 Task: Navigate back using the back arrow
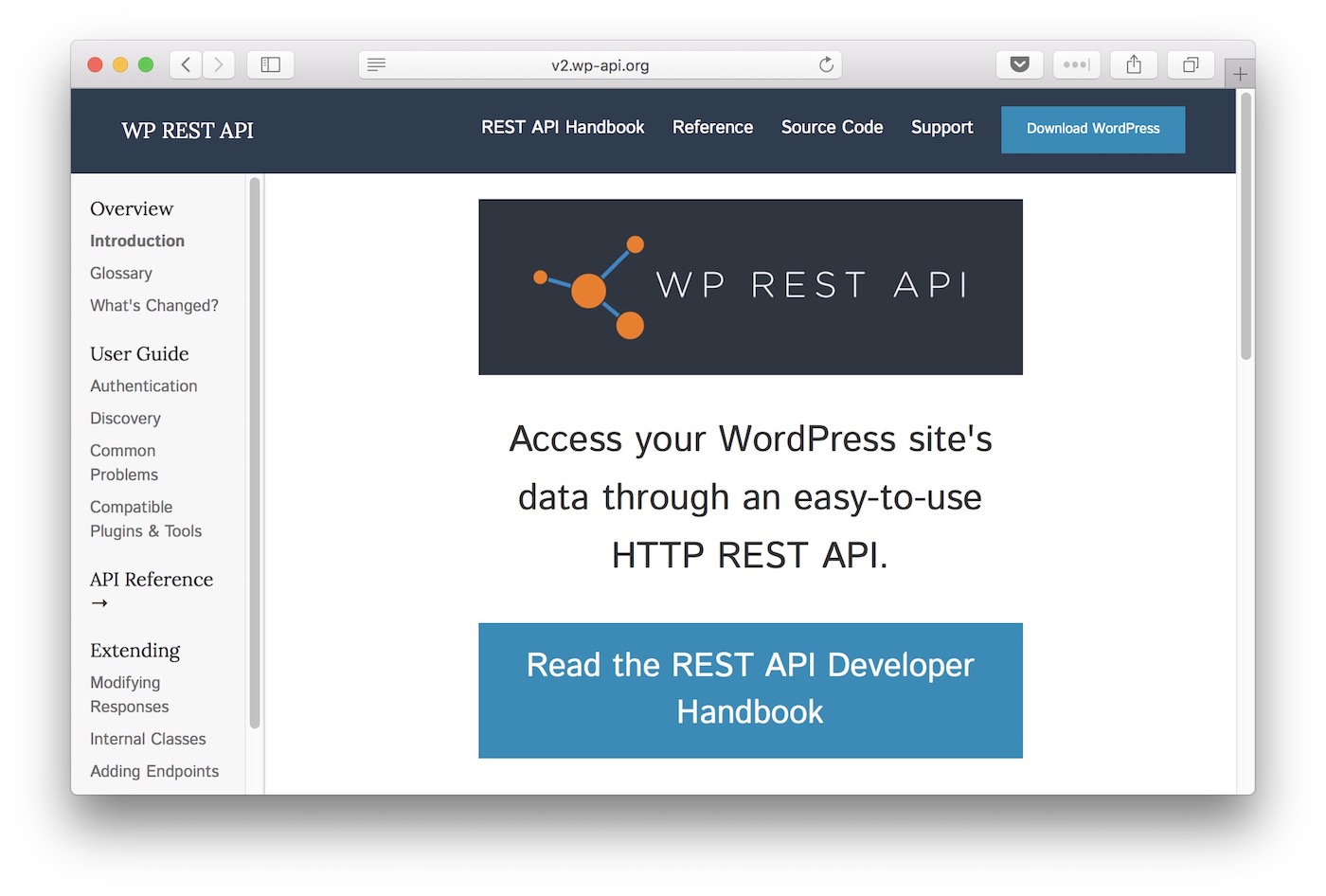(x=186, y=64)
